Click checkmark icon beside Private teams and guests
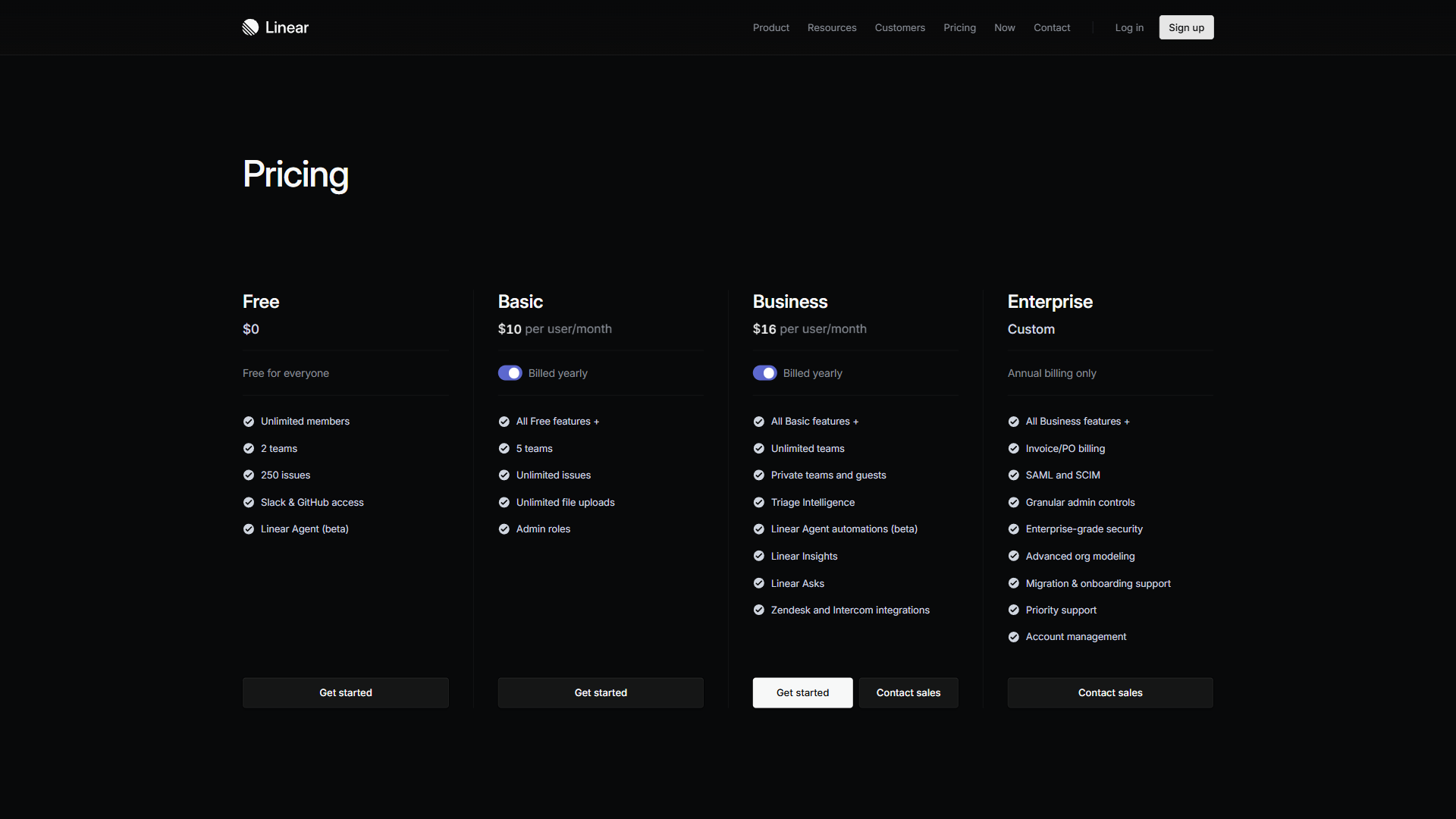The image size is (1456, 819). coord(759,475)
